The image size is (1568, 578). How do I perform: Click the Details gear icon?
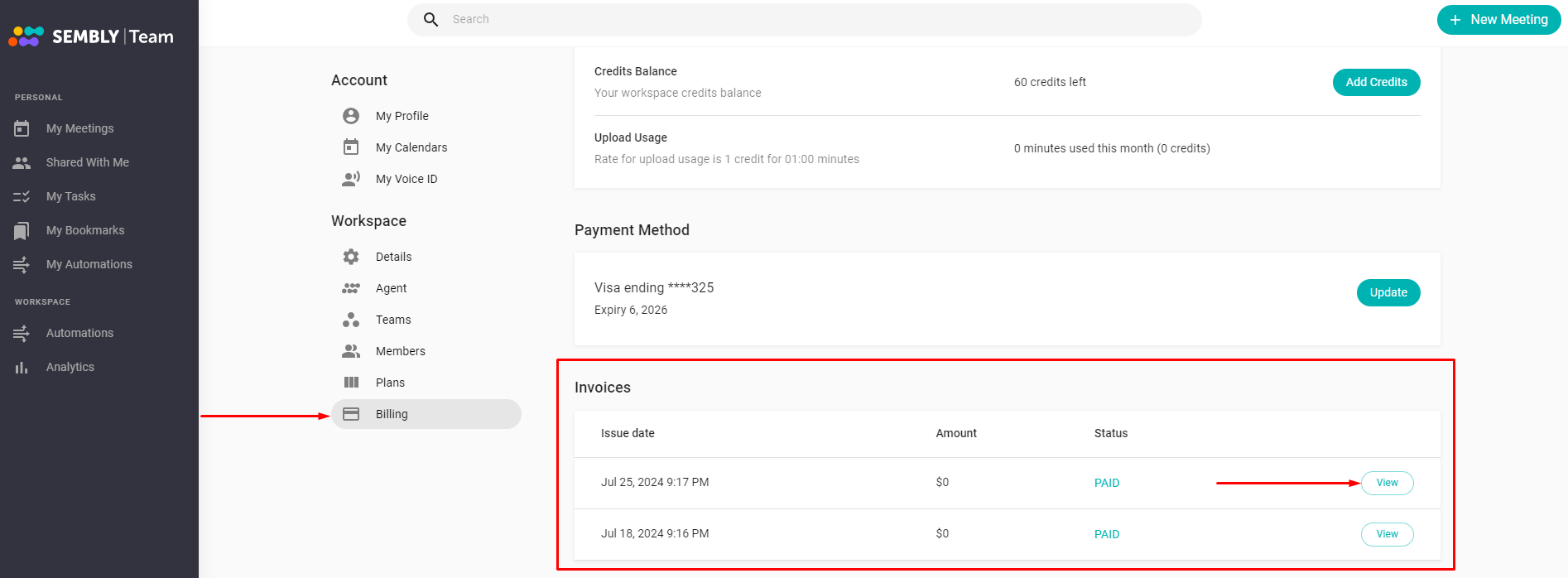pos(351,257)
